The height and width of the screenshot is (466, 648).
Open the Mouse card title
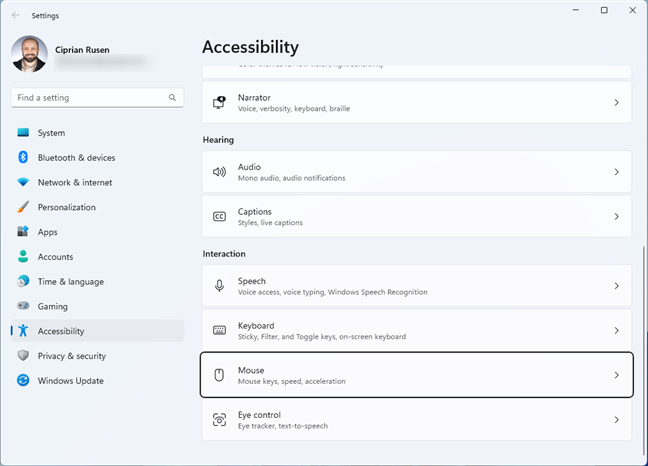[251, 370]
